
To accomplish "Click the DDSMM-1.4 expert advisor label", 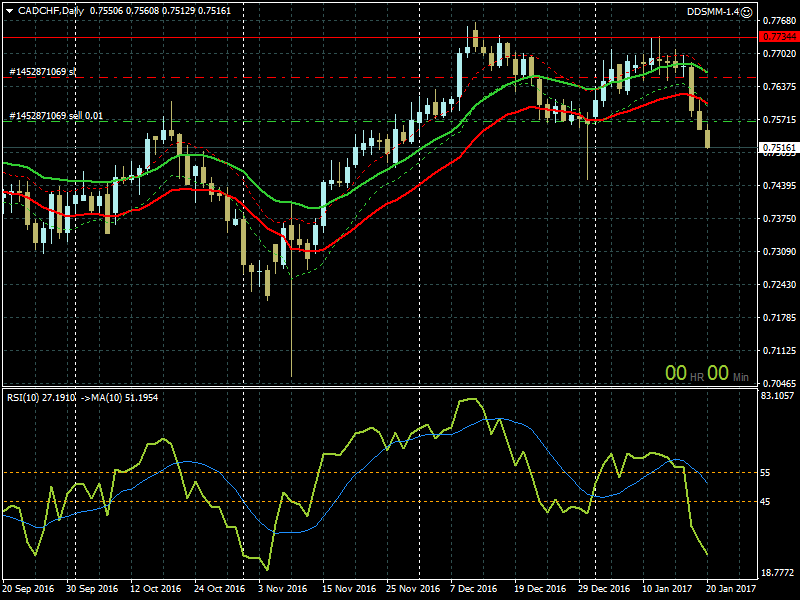I will click(x=713, y=12).
